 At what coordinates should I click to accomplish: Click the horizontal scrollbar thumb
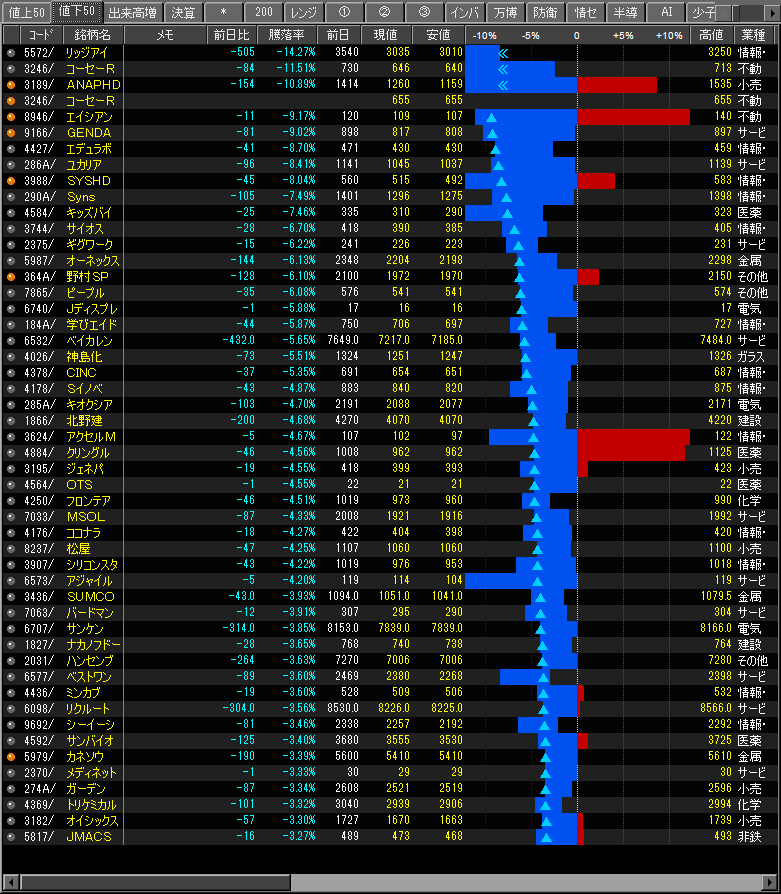[155, 882]
